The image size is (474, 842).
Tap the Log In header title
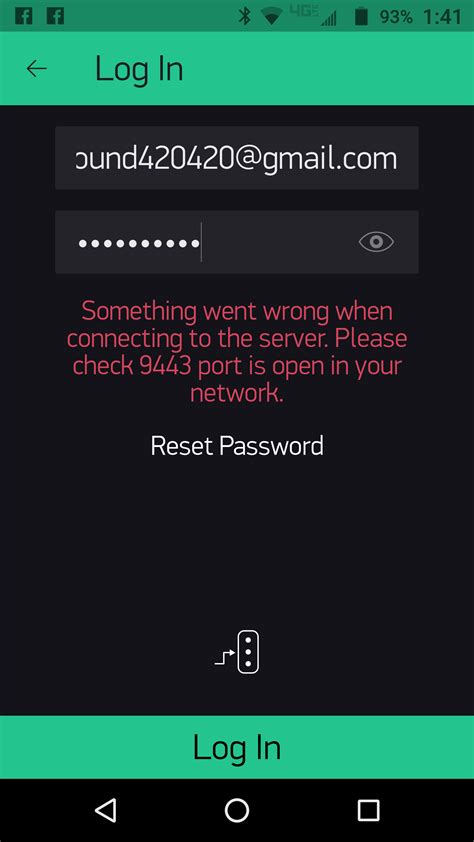[139, 69]
